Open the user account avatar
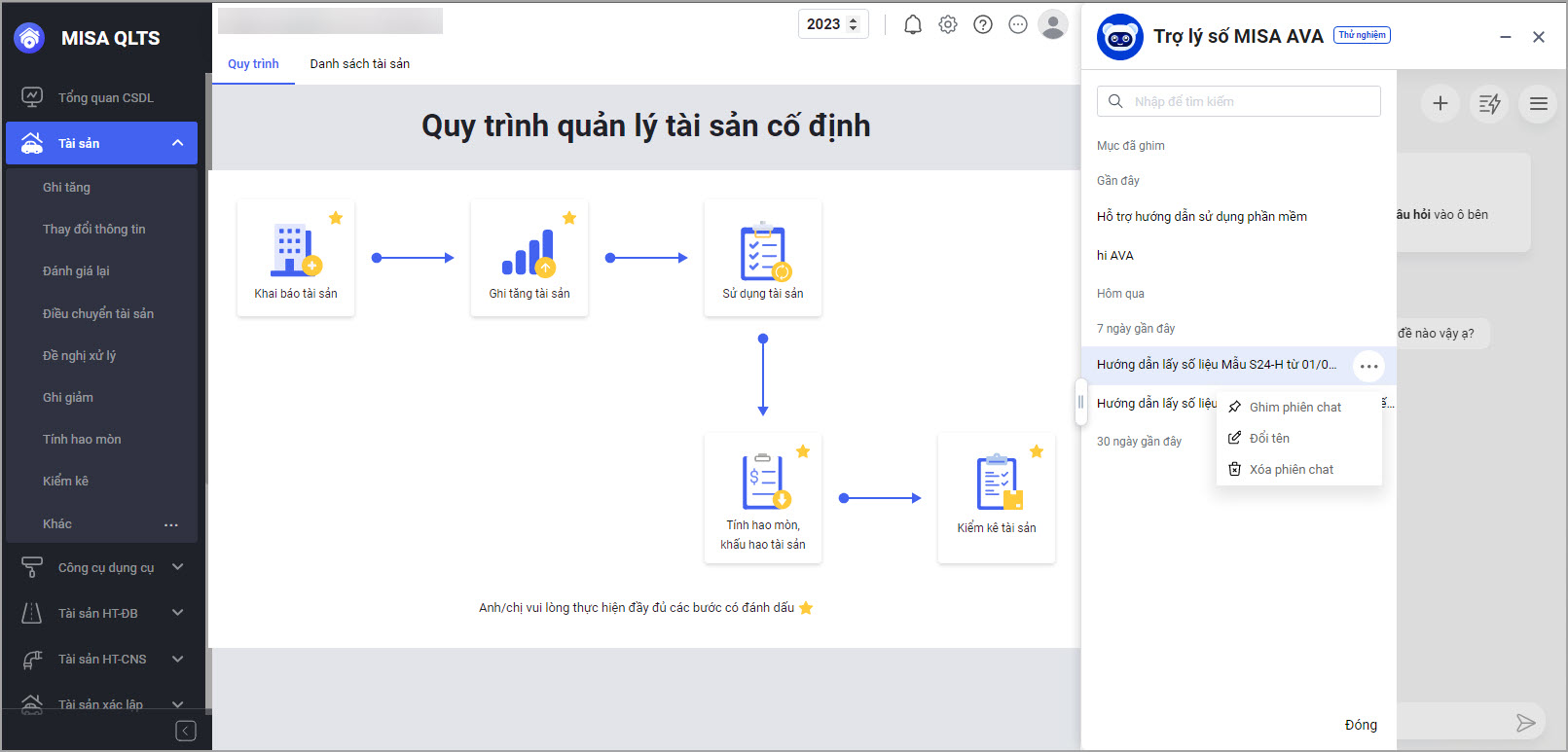Viewport: 1568px width, 752px height. [x=1053, y=24]
